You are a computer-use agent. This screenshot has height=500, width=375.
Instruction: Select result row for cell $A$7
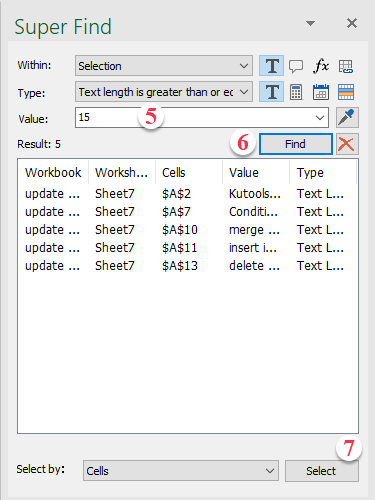pyautogui.click(x=188, y=212)
